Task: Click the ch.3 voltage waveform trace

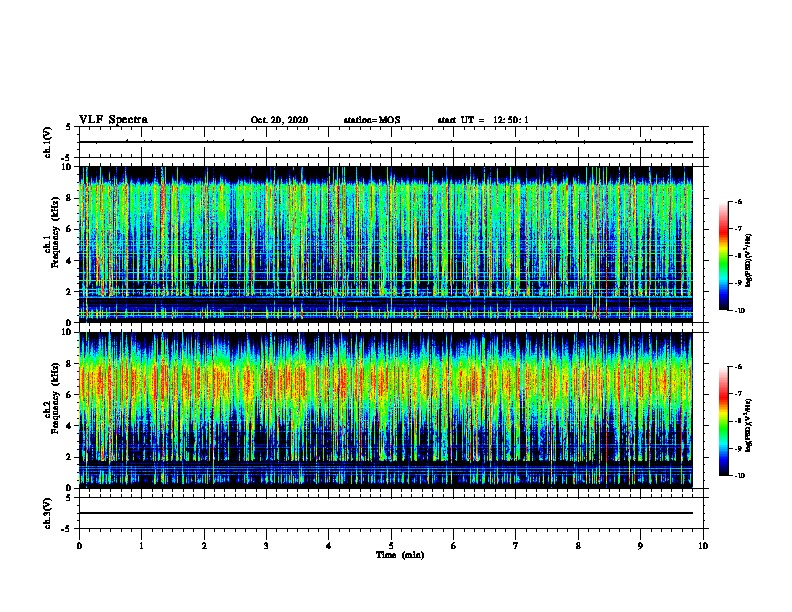Action: pyautogui.click(x=386, y=513)
